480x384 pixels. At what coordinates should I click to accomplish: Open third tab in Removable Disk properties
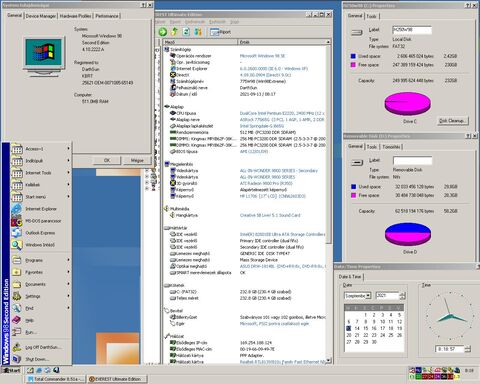click(391, 147)
